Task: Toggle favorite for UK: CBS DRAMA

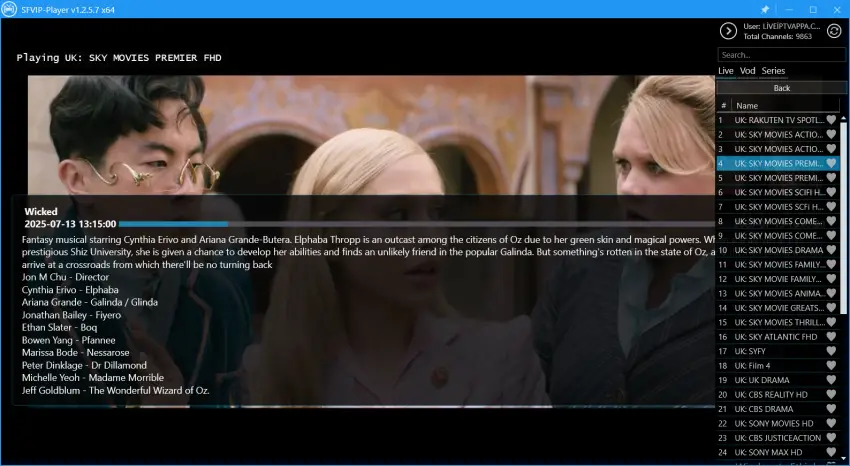Action: coord(831,409)
